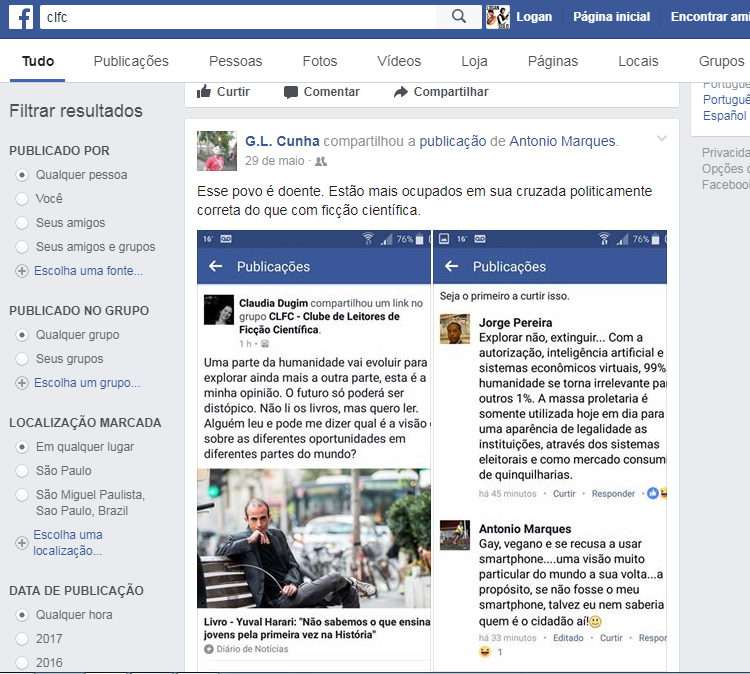This screenshot has width=750, height=674.
Task: Click Responder under Jorge Pereira comment
Action: (613, 494)
